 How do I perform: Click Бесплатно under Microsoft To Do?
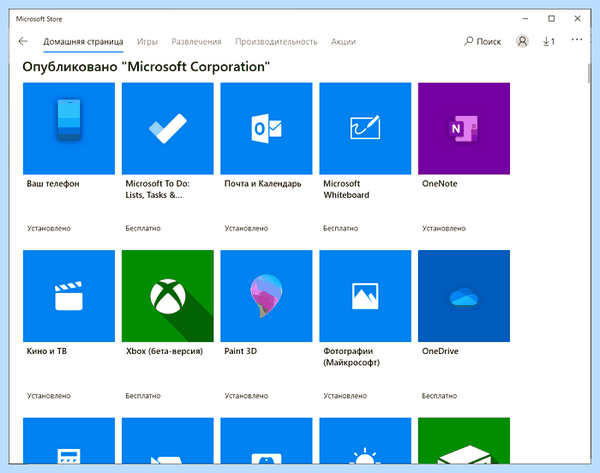click(x=143, y=228)
